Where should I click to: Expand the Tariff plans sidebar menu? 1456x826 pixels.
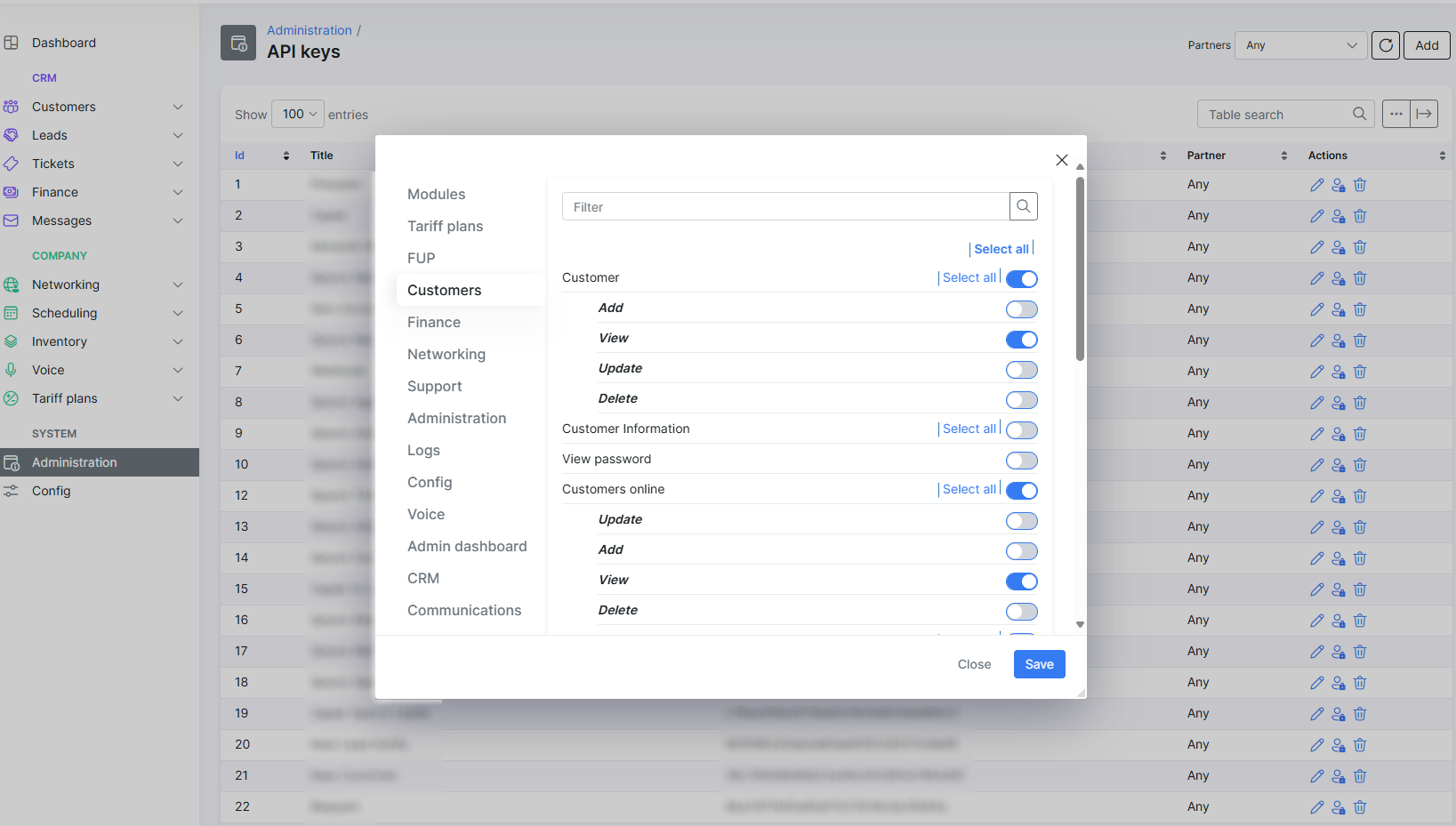click(178, 398)
